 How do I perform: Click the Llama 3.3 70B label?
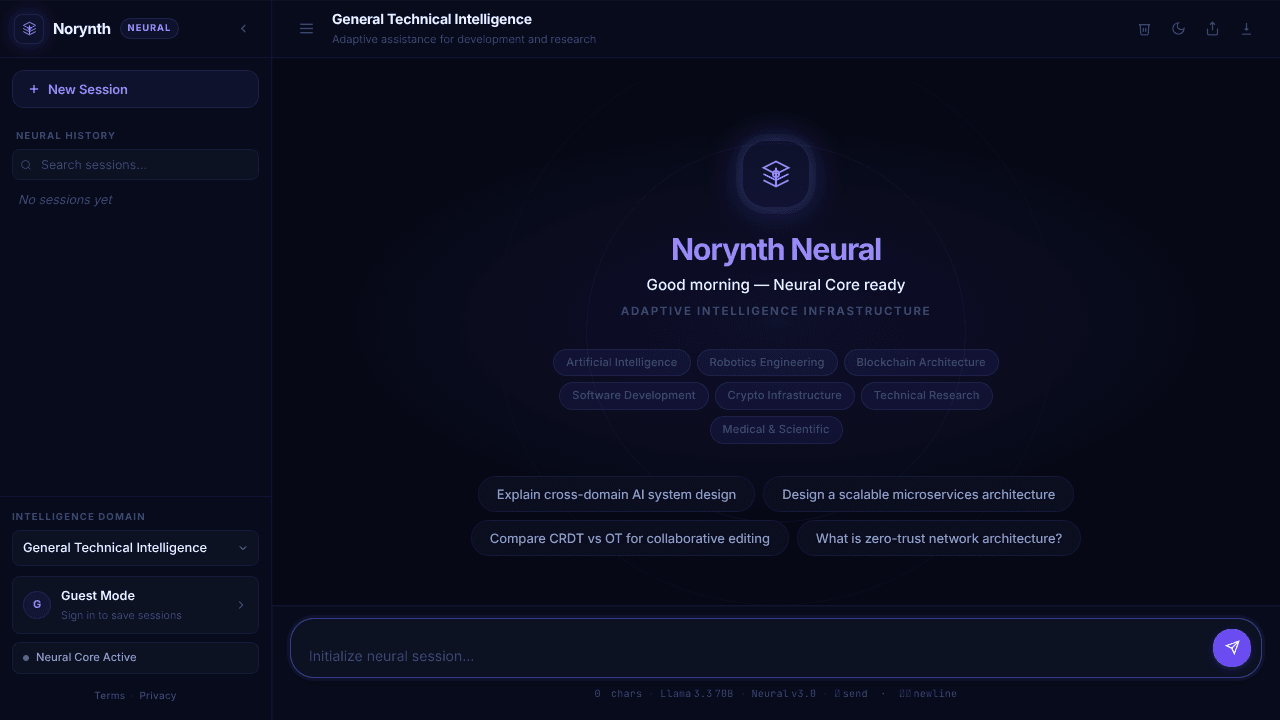coord(697,694)
